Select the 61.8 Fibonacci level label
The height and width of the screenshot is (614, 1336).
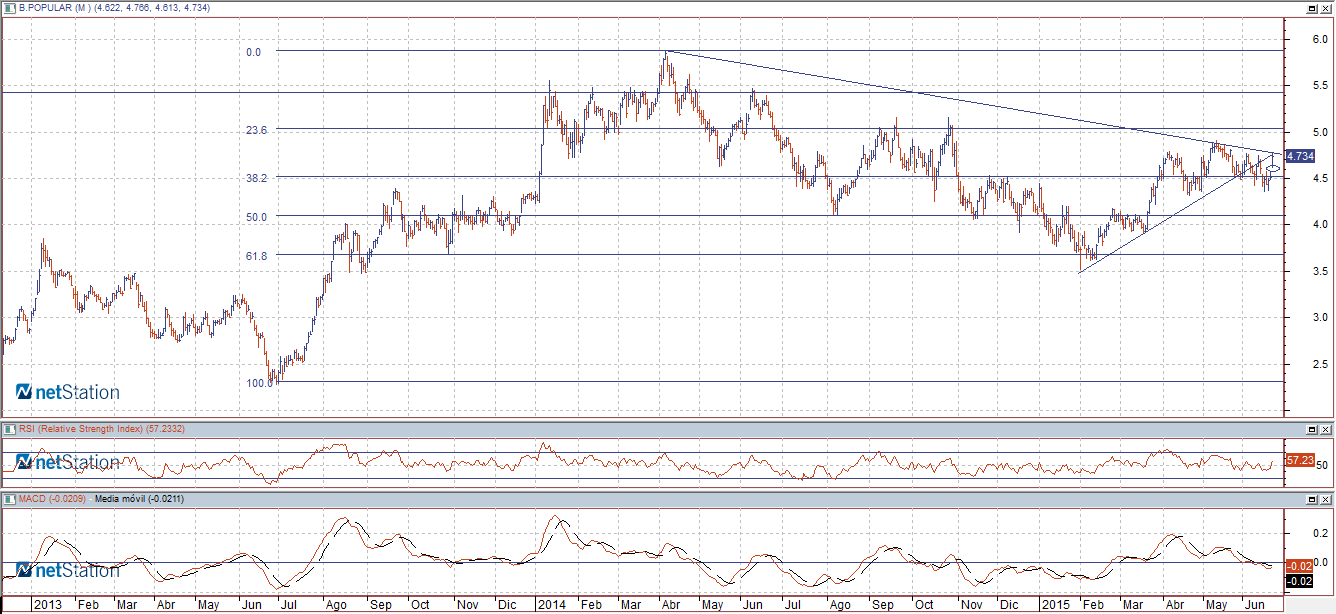point(258,256)
